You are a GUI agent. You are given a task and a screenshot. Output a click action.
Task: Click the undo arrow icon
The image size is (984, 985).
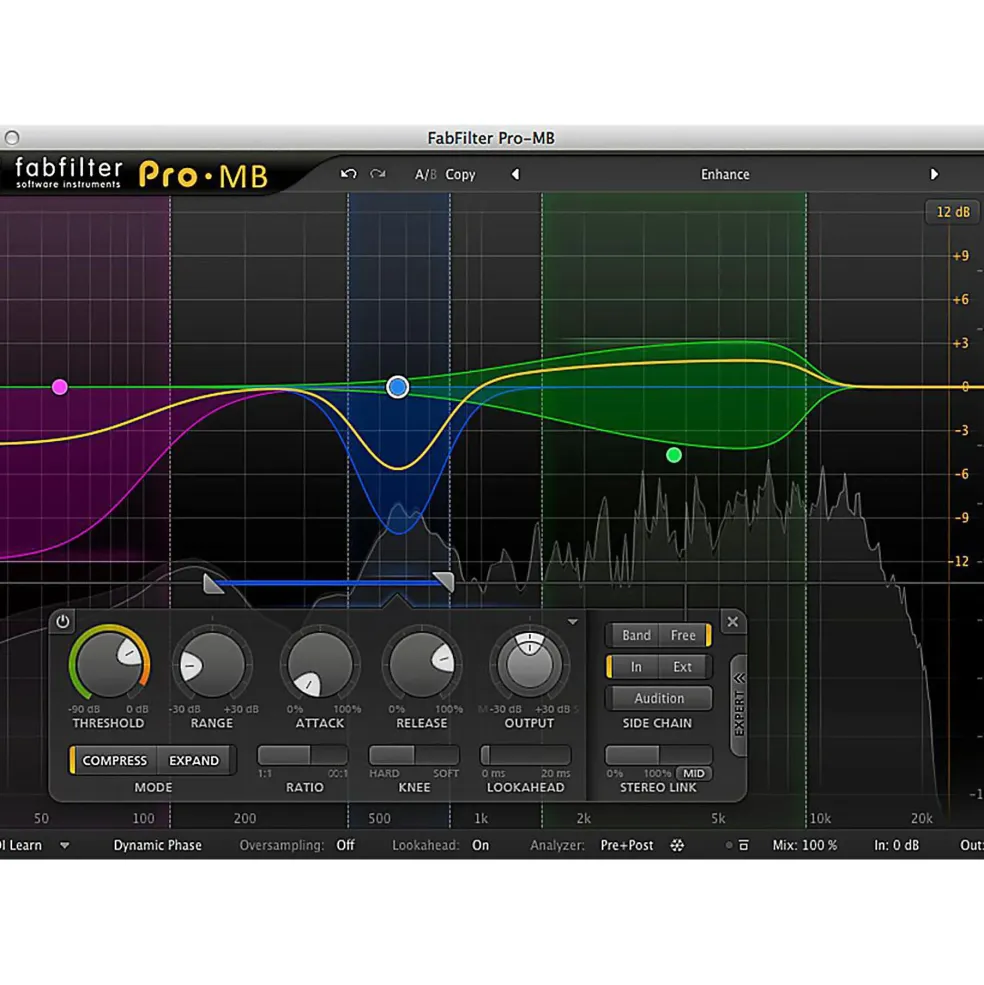pyautogui.click(x=349, y=174)
